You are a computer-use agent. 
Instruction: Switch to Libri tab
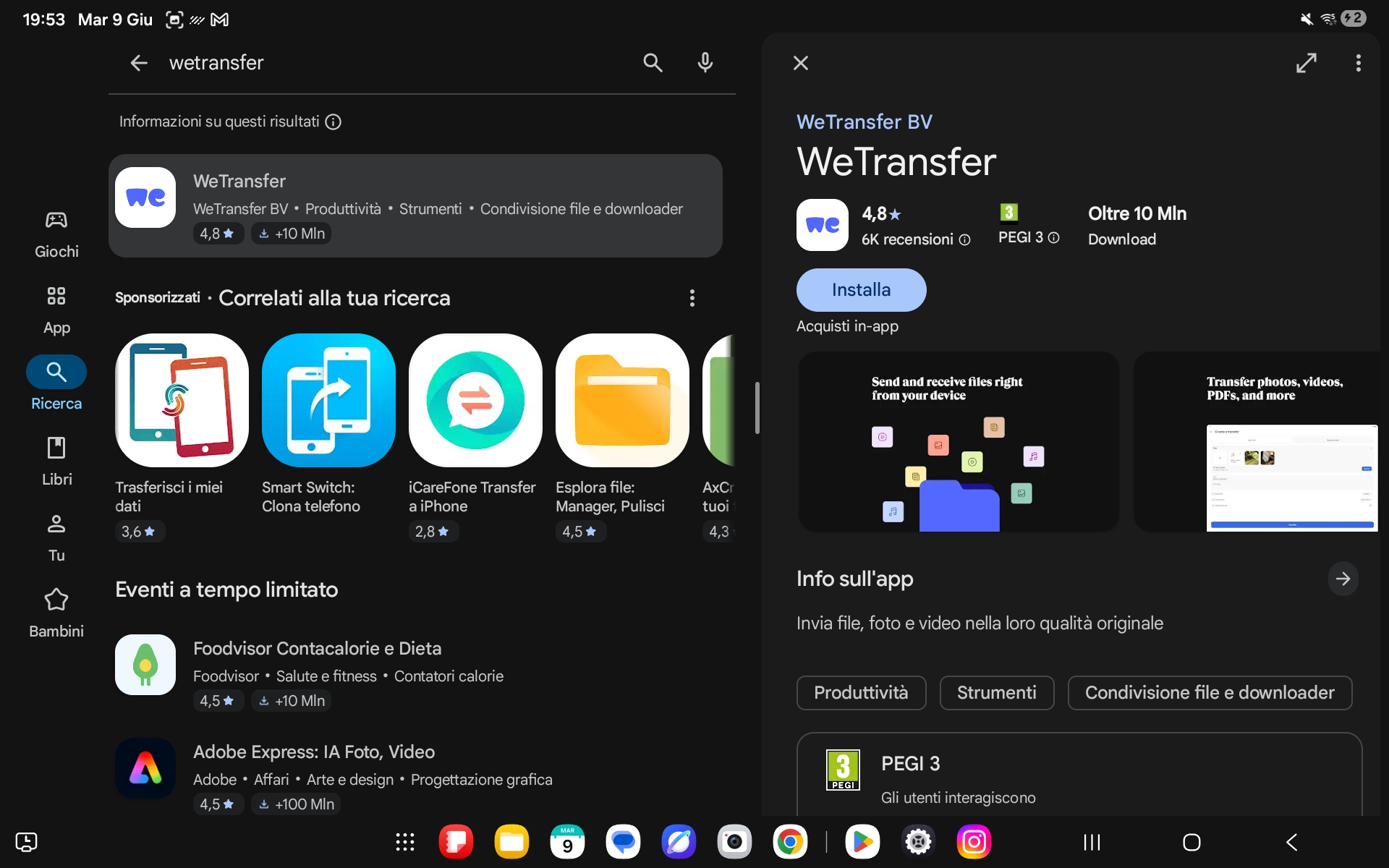56,461
